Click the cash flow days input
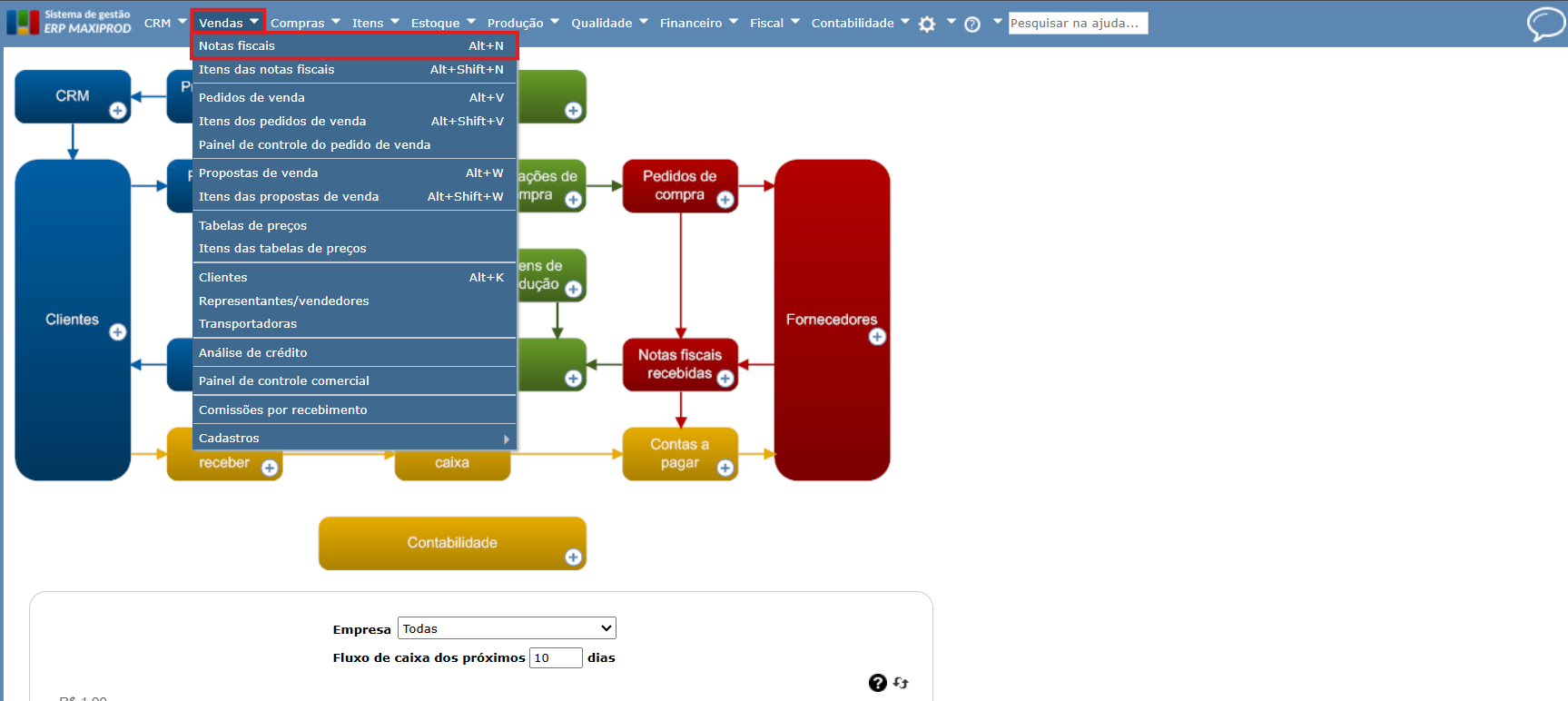Screen dimensions: 1568x701 (x=556, y=657)
